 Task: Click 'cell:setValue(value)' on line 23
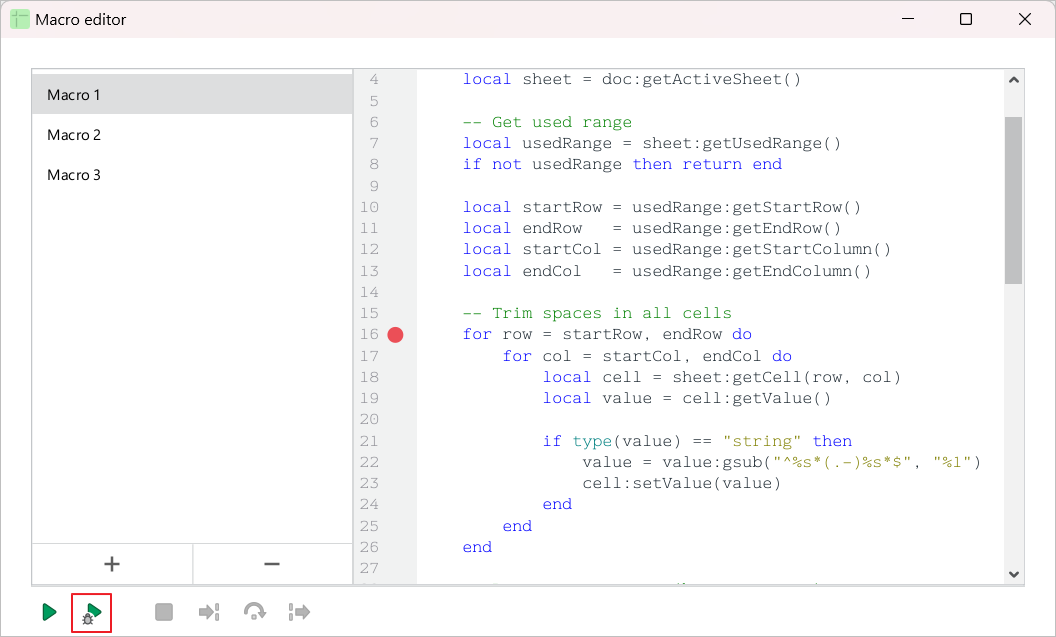[682, 483]
